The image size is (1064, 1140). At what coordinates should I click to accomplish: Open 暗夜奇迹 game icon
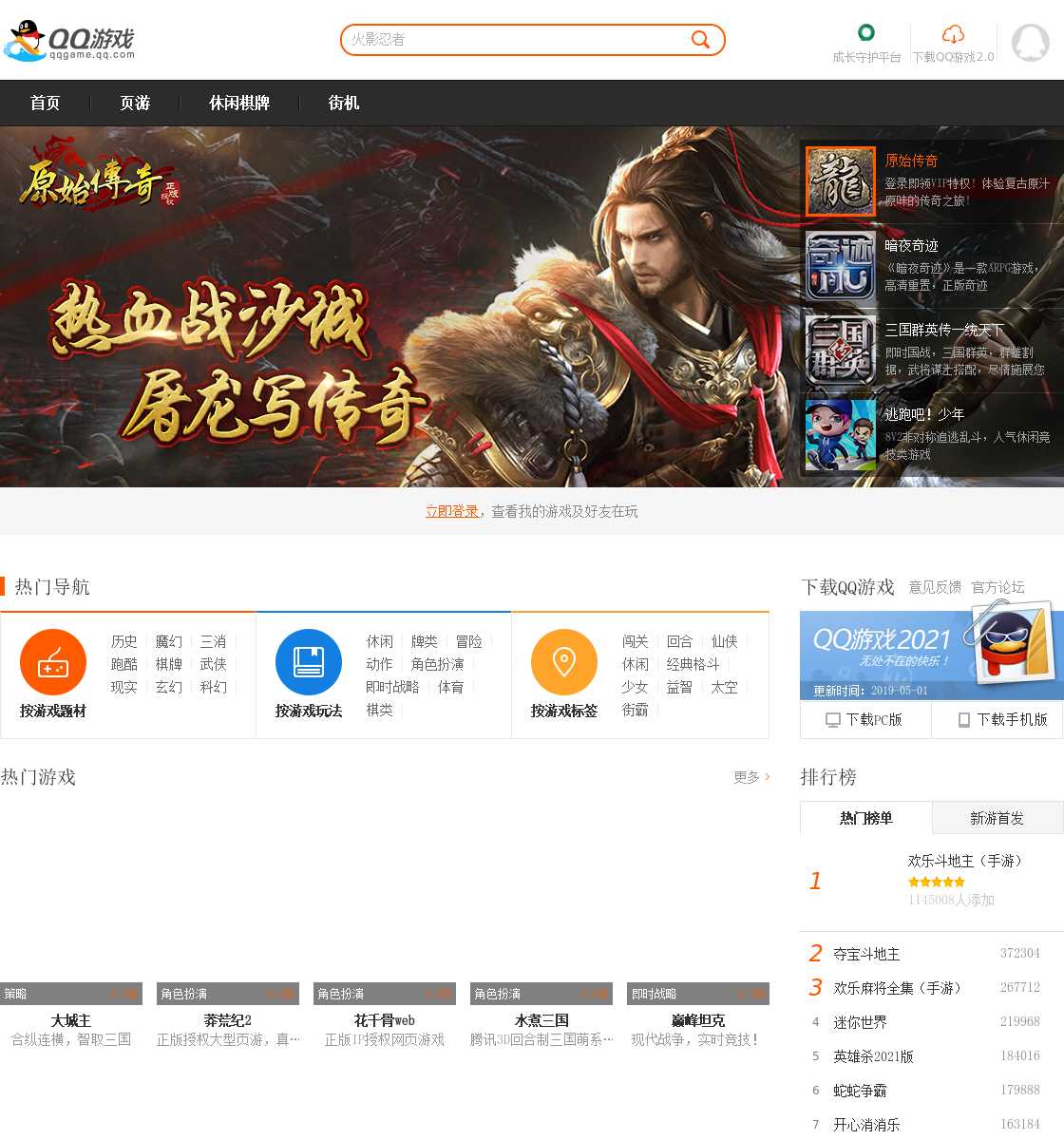pyautogui.click(x=841, y=266)
